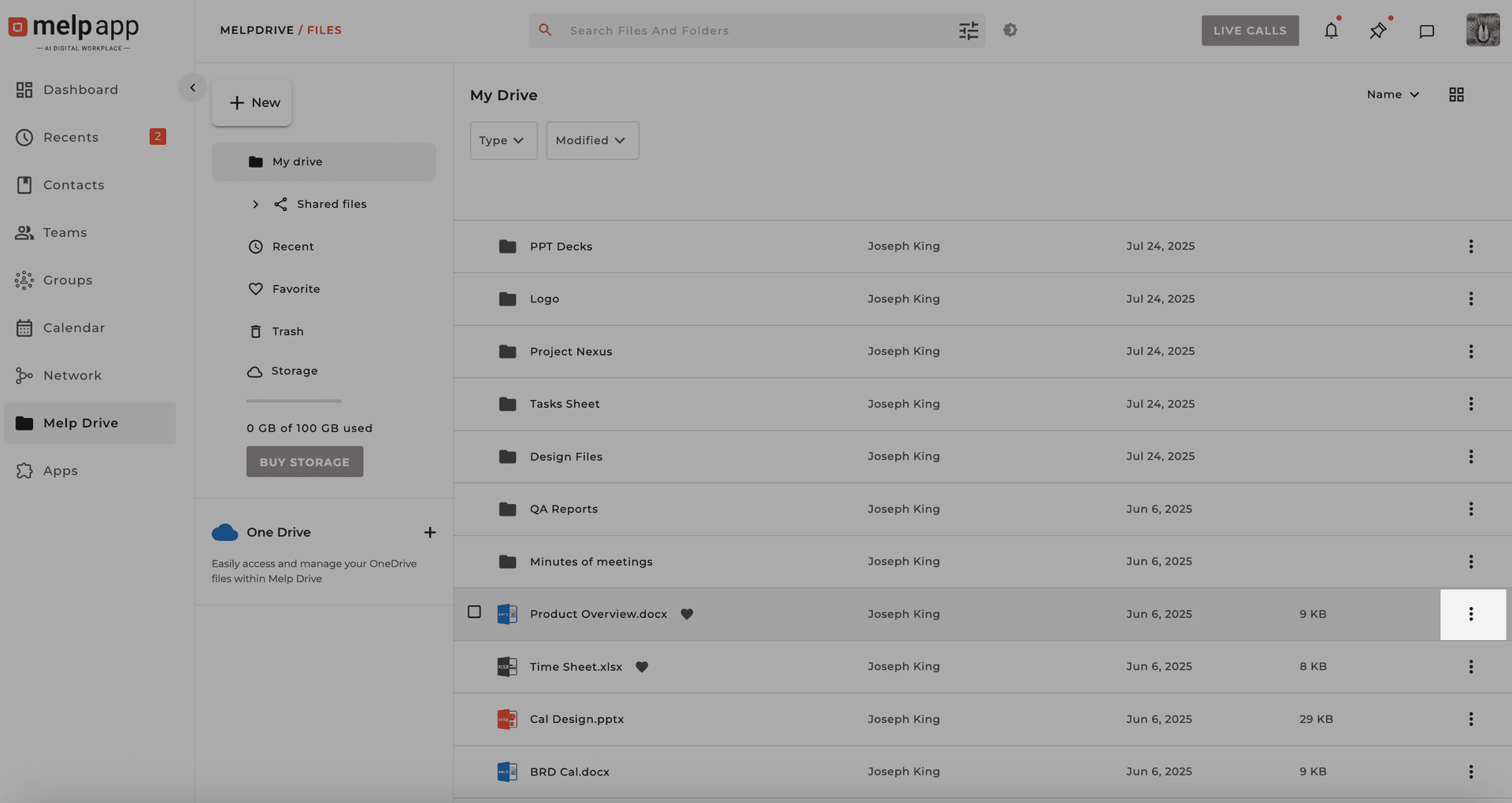Viewport: 1512px width, 803px height.
Task: Open the Type filter dropdown
Action: [x=503, y=140]
